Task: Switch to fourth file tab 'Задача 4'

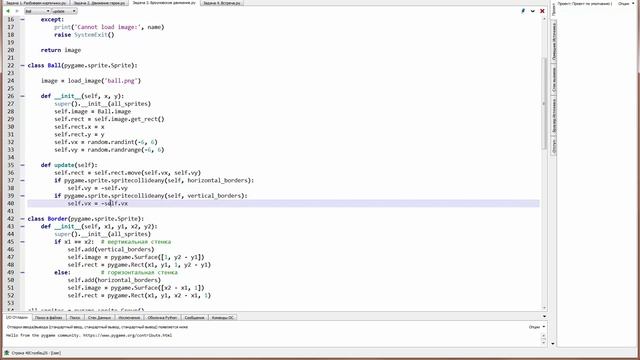Action: coord(222,3)
